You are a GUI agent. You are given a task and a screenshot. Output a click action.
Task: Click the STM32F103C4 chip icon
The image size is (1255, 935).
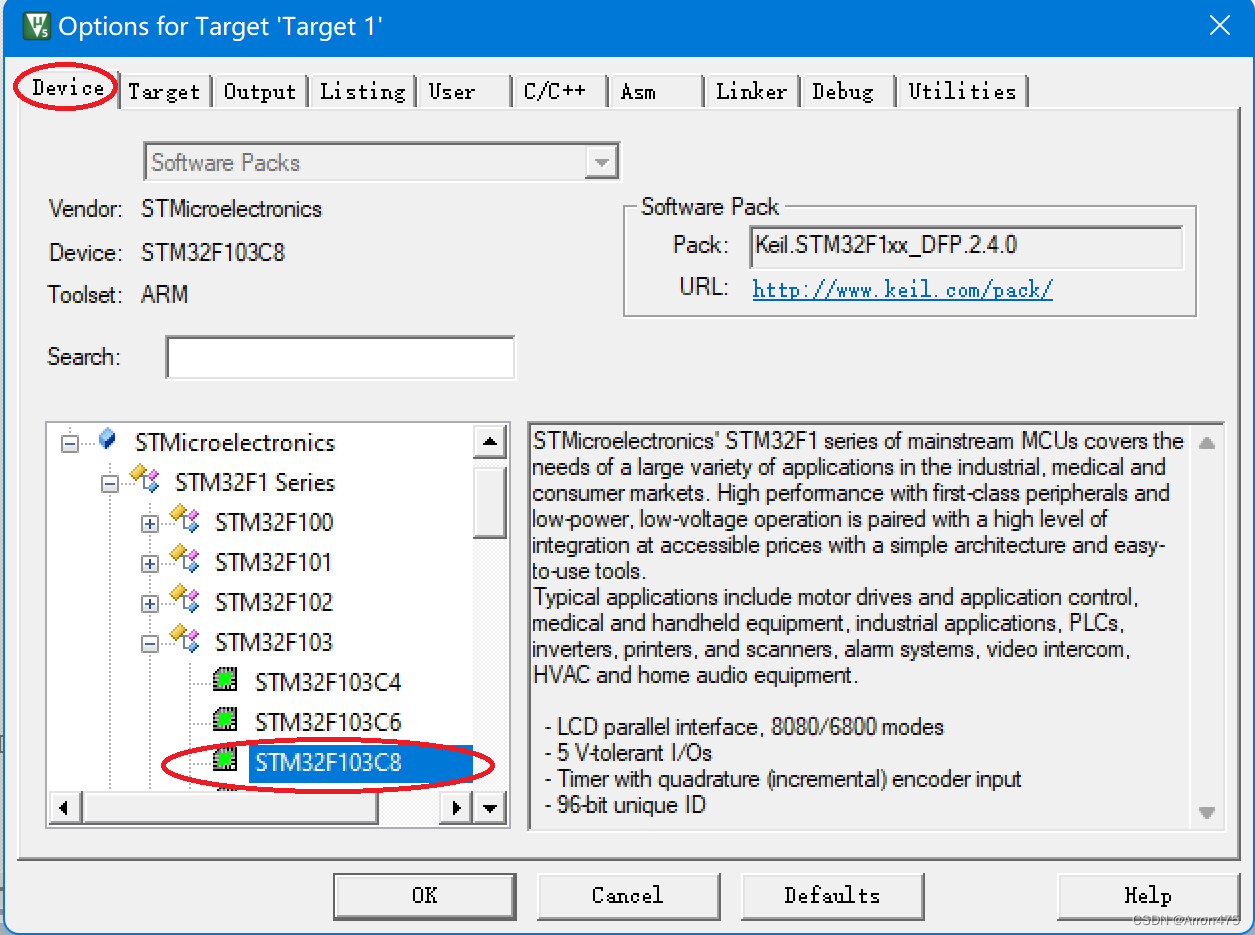[x=226, y=681]
